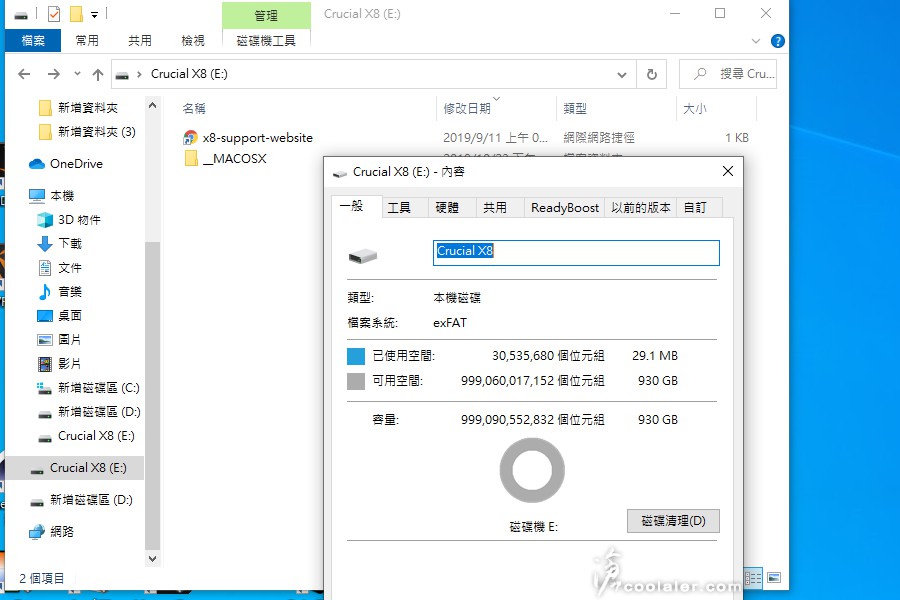Go forward with the forward arrow
The height and width of the screenshot is (600, 900).
click(x=53, y=74)
